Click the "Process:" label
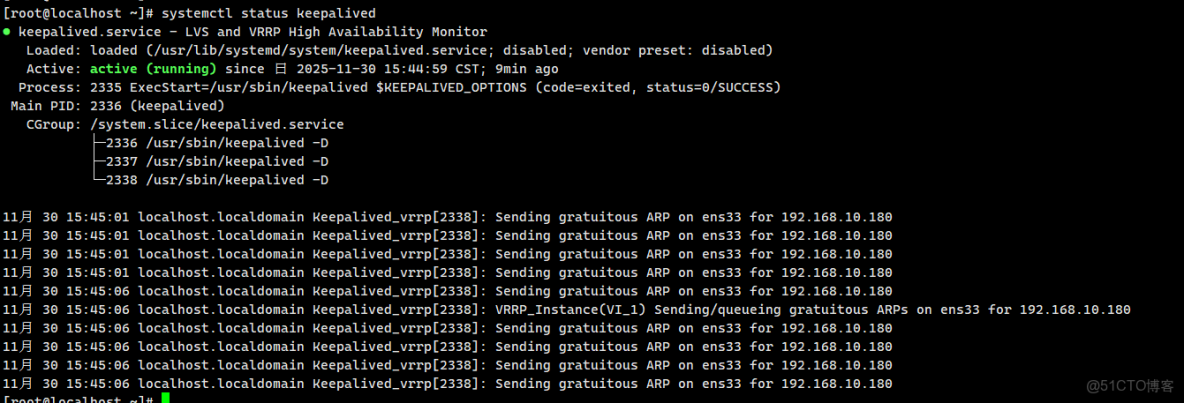This screenshot has height=403, width=1184. [x=50, y=87]
